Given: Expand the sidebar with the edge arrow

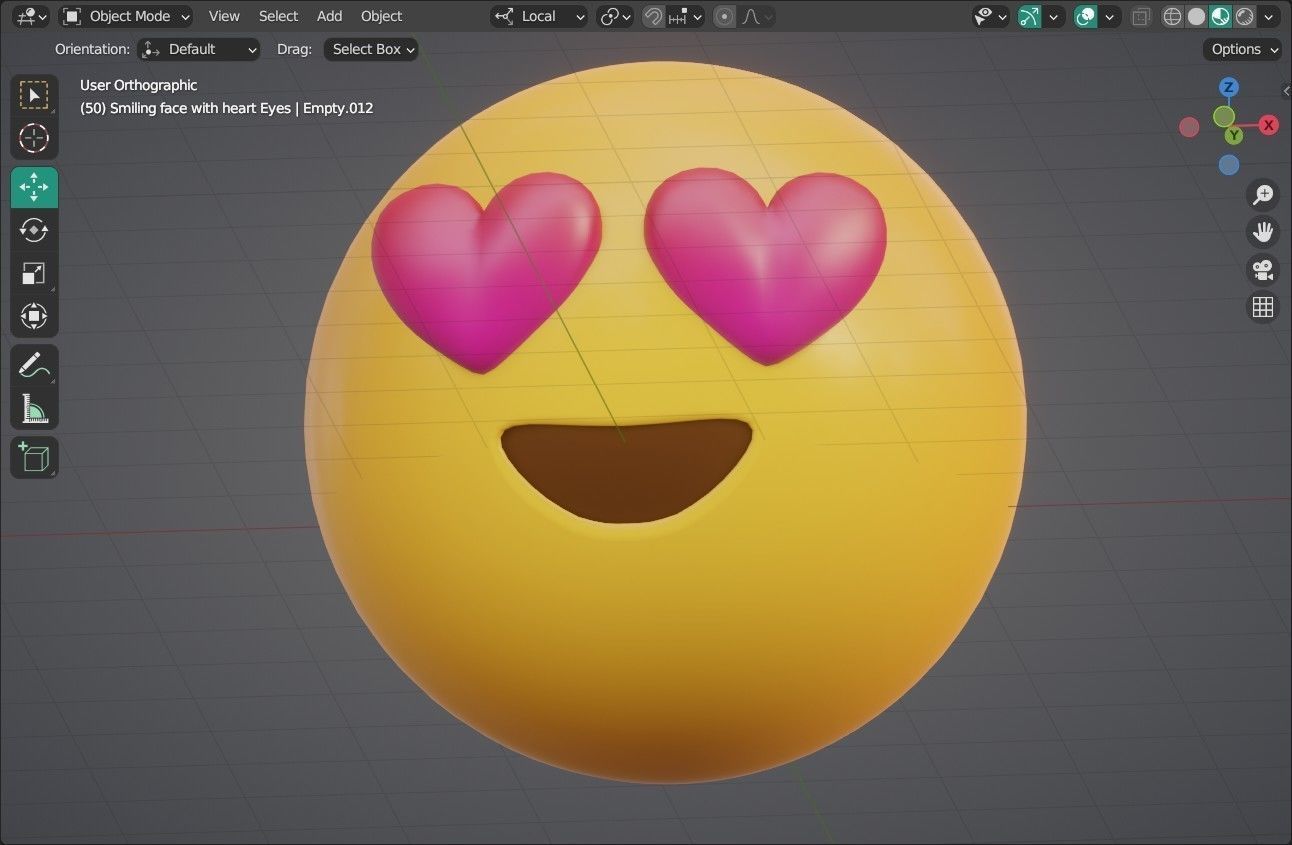Looking at the screenshot, I should tap(1286, 91).
